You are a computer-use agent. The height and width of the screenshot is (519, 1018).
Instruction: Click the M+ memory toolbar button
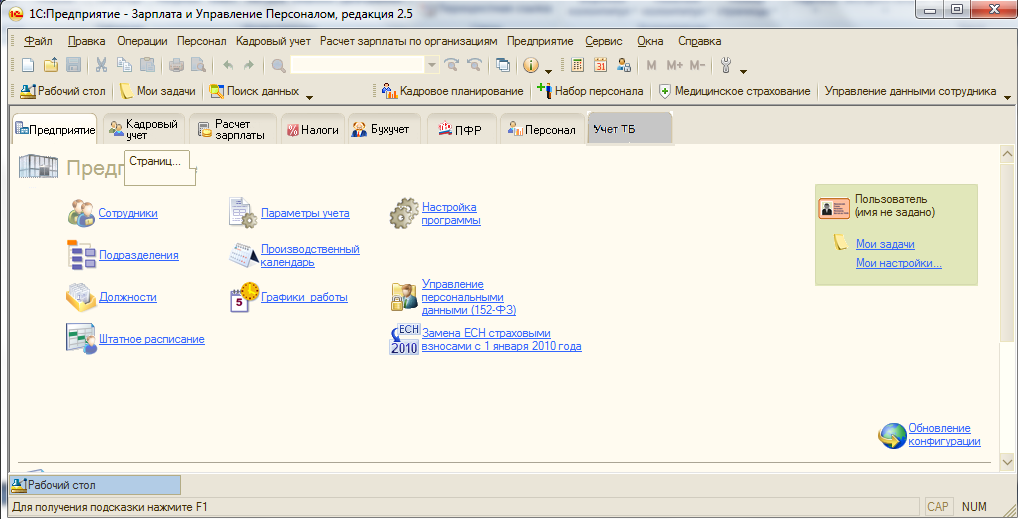(675, 65)
